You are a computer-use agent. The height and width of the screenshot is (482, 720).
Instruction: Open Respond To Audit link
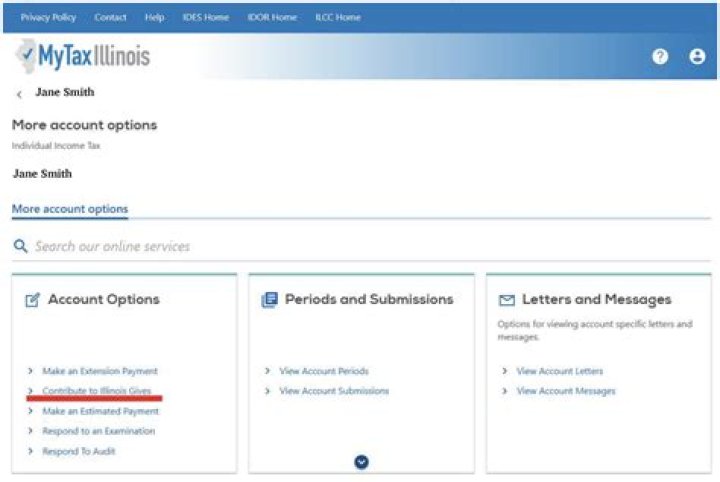[79, 451]
